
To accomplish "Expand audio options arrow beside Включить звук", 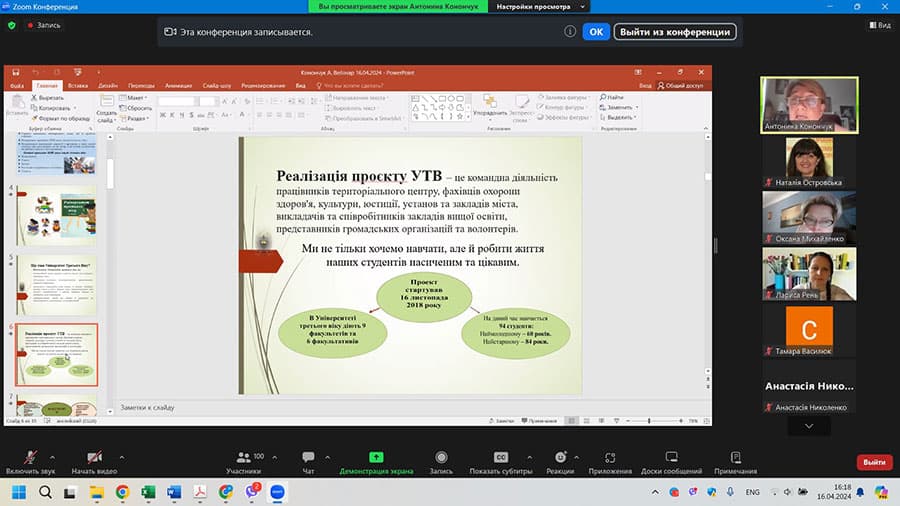I will pos(54,455).
